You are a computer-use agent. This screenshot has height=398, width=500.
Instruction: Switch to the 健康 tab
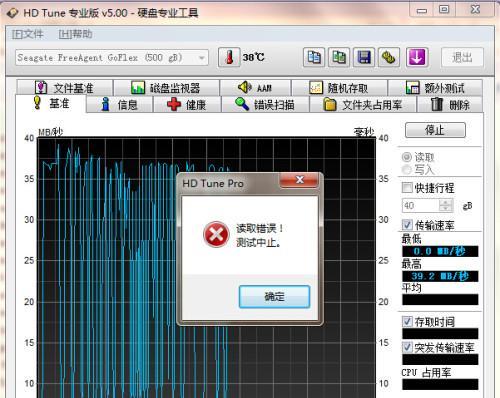coord(187,105)
